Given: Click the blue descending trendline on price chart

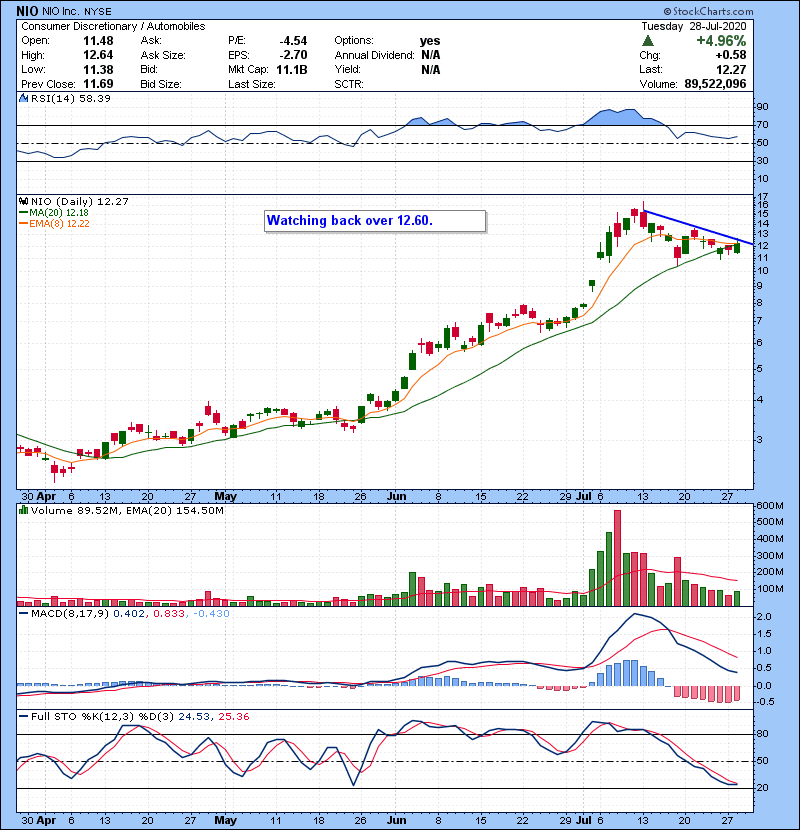Looking at the screenshot, I should (x=699, y=228).
